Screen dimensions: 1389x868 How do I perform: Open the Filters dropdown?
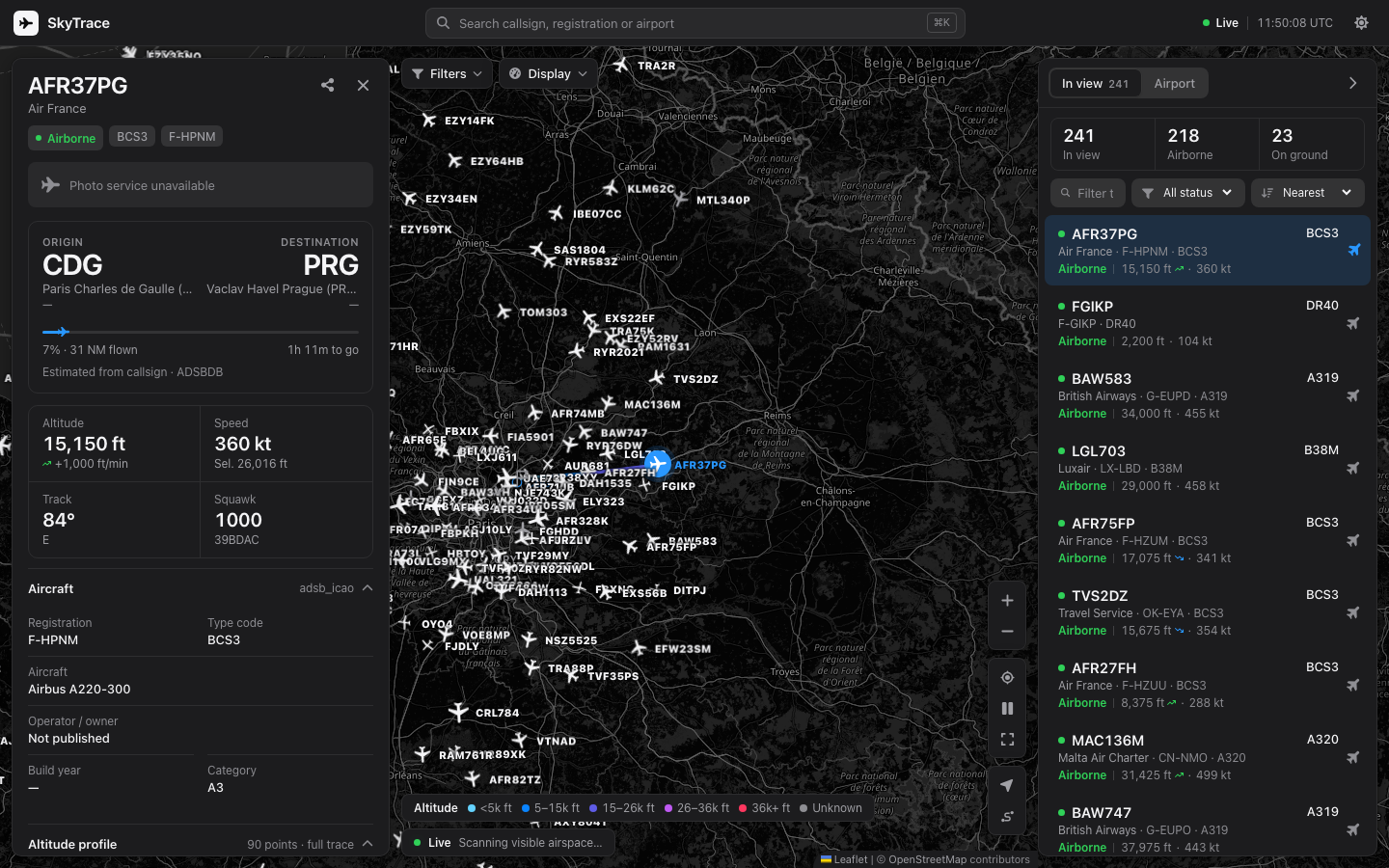pos(448,74)
